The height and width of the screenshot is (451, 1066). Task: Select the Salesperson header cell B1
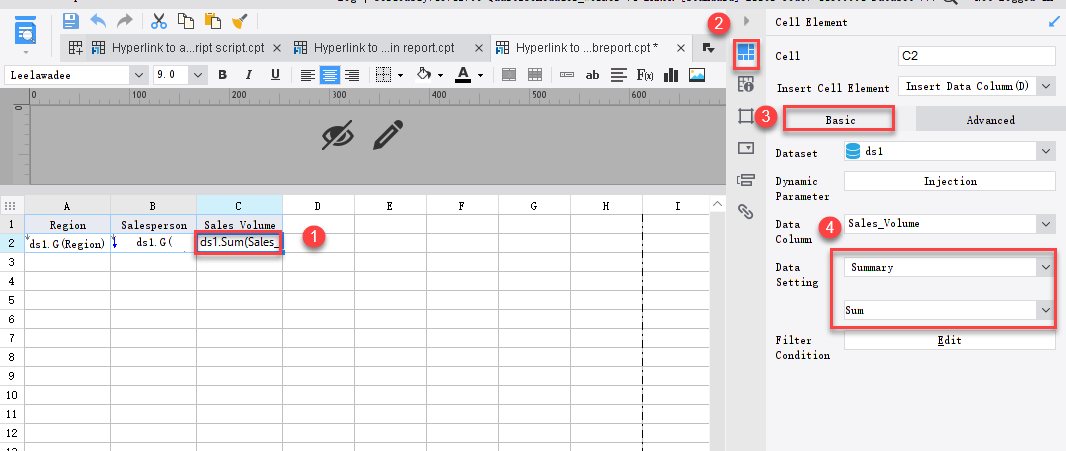[x=154, y=224]
